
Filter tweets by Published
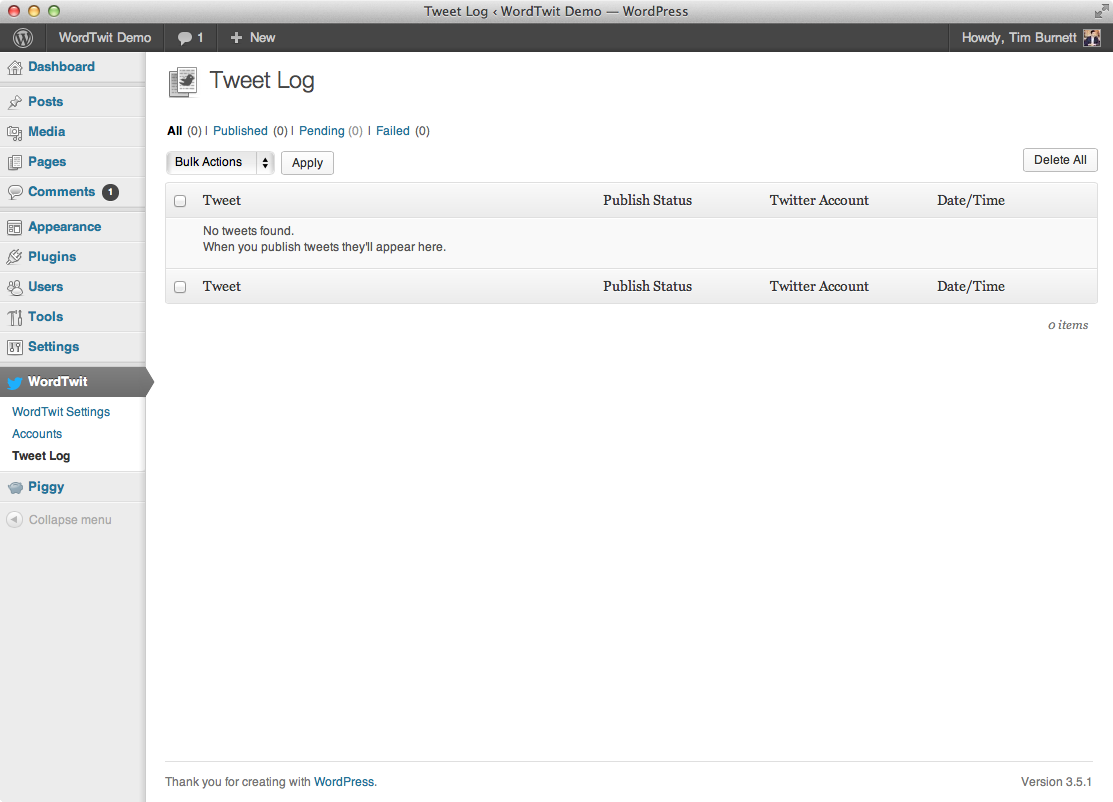240,131
